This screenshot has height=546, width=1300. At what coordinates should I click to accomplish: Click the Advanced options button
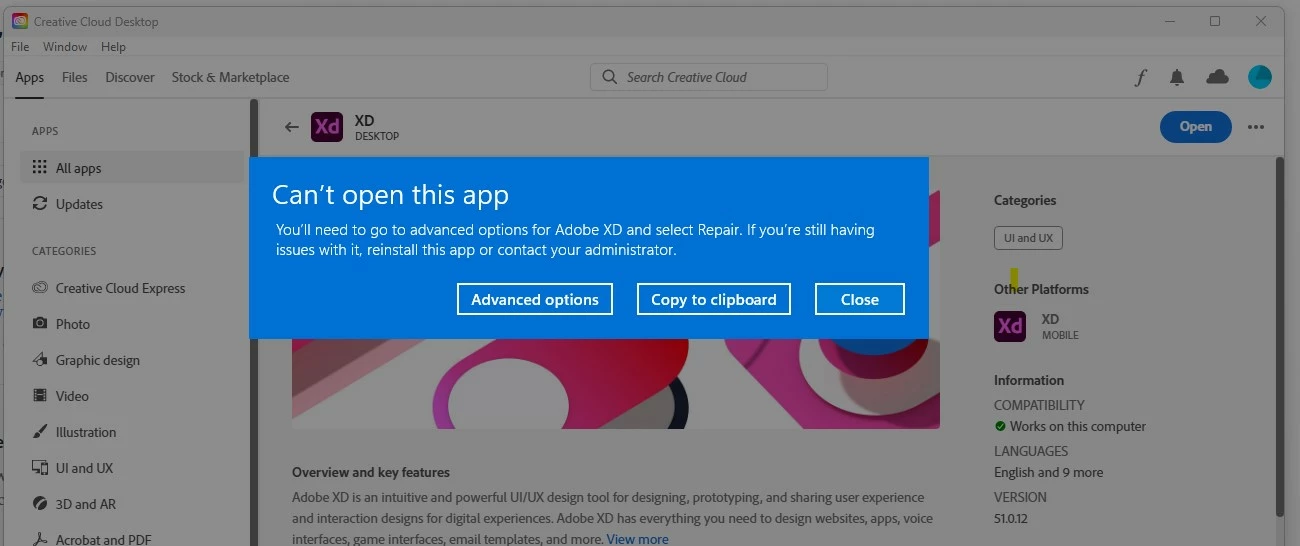click(x=535, y=299)
